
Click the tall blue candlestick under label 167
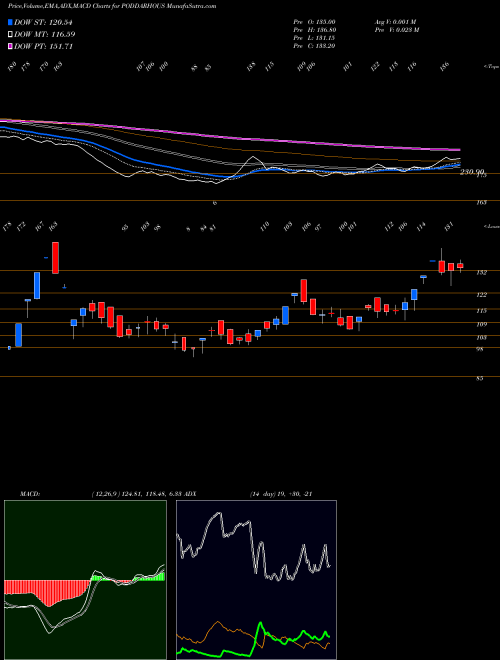[37, 285]
